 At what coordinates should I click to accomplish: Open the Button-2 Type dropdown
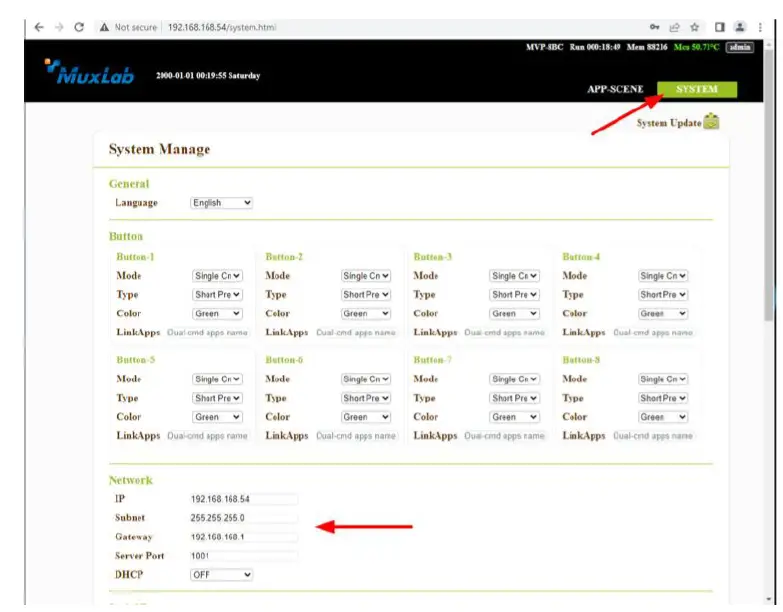(366, 295)
